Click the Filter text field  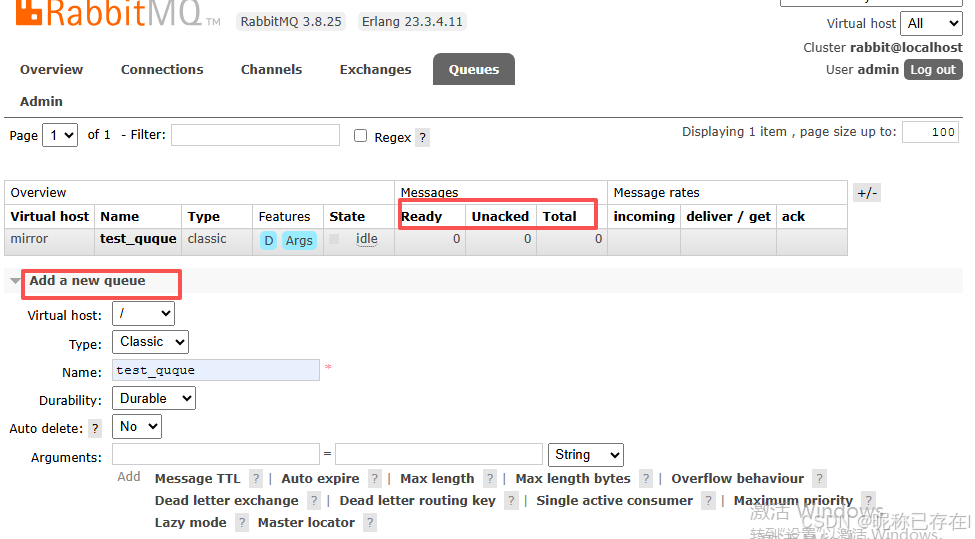[x=256, y=135]
